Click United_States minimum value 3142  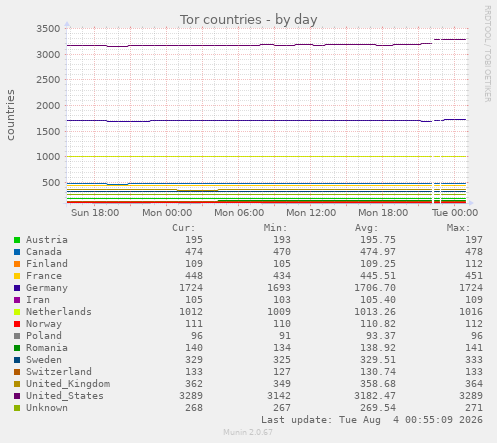(279, 396)
